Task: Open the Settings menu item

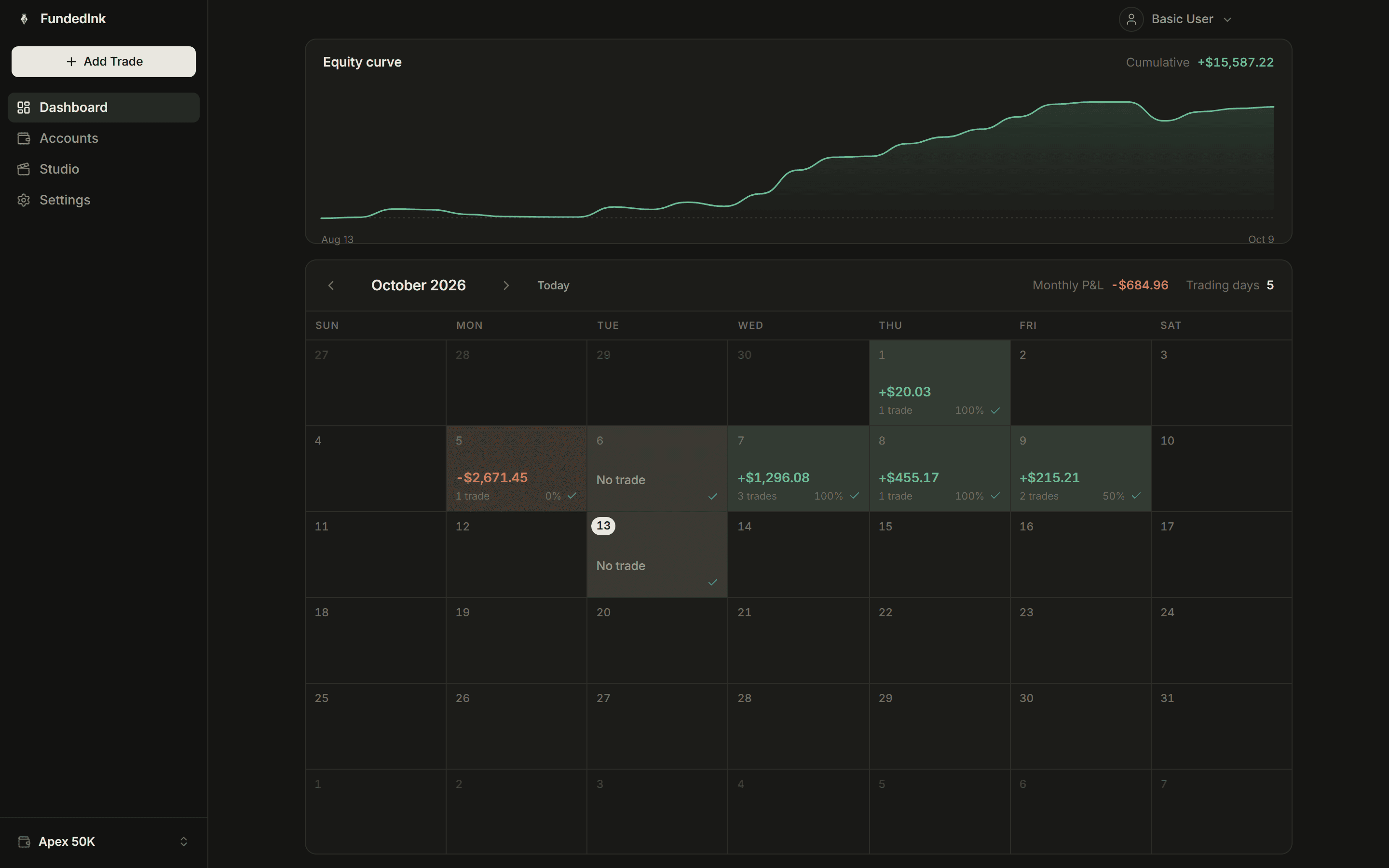Action: [104, 200]
